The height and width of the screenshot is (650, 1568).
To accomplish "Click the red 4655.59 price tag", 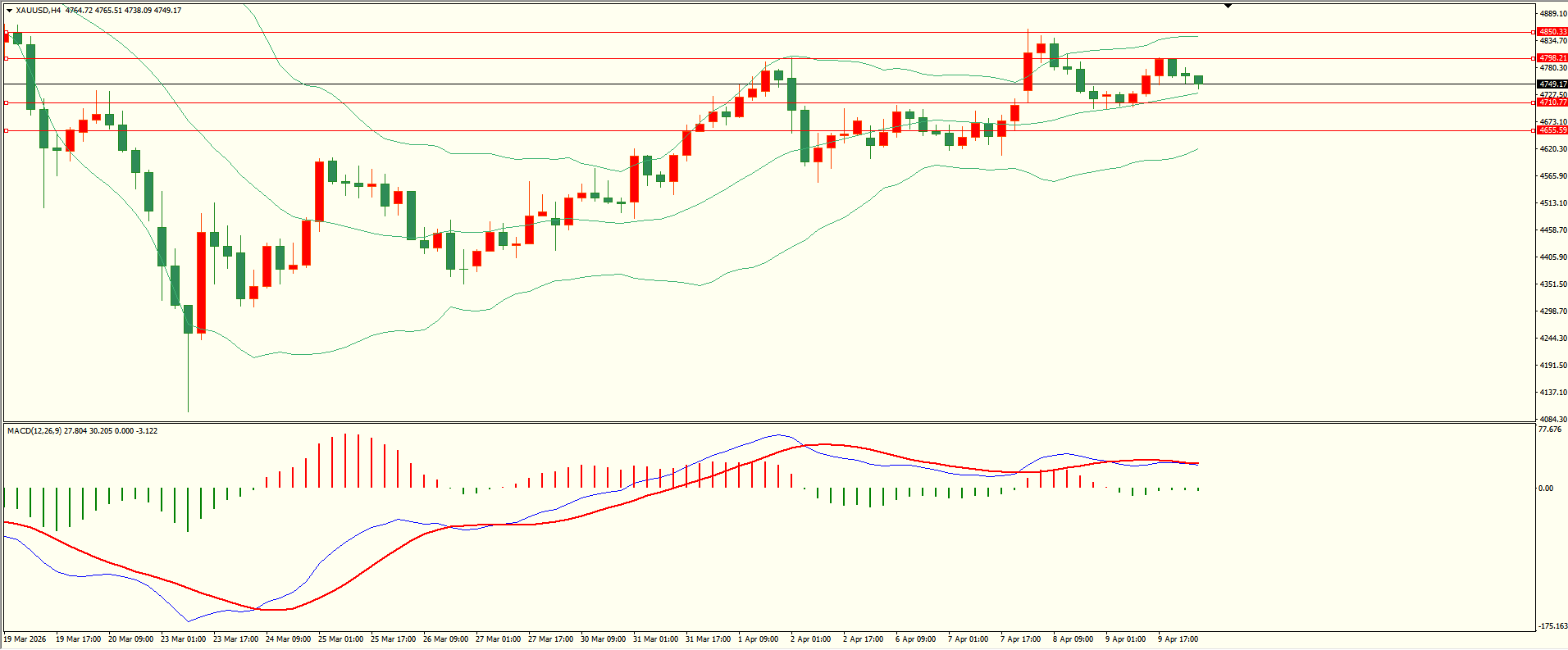I will (1552, 130).
